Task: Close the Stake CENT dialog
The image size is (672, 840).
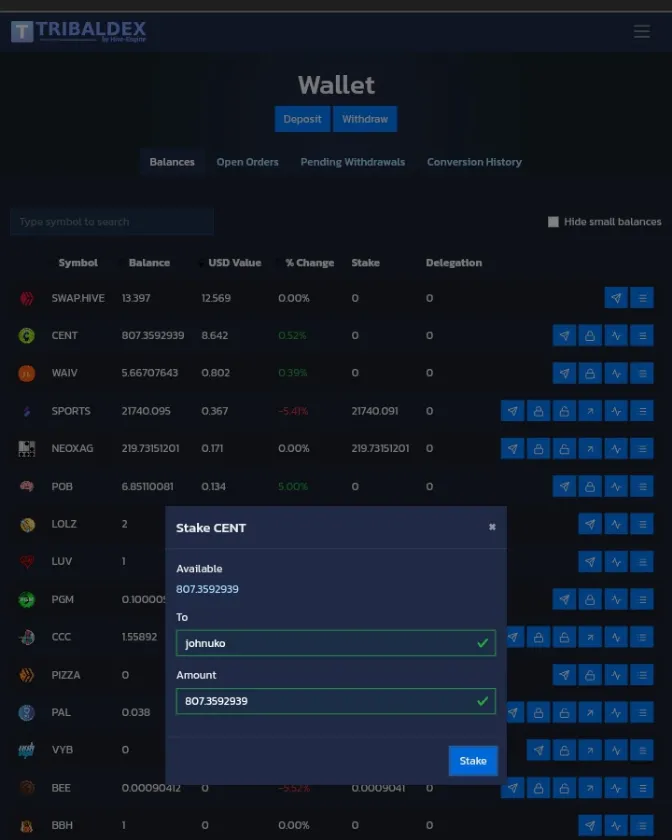Action: [x=492, y=527]
